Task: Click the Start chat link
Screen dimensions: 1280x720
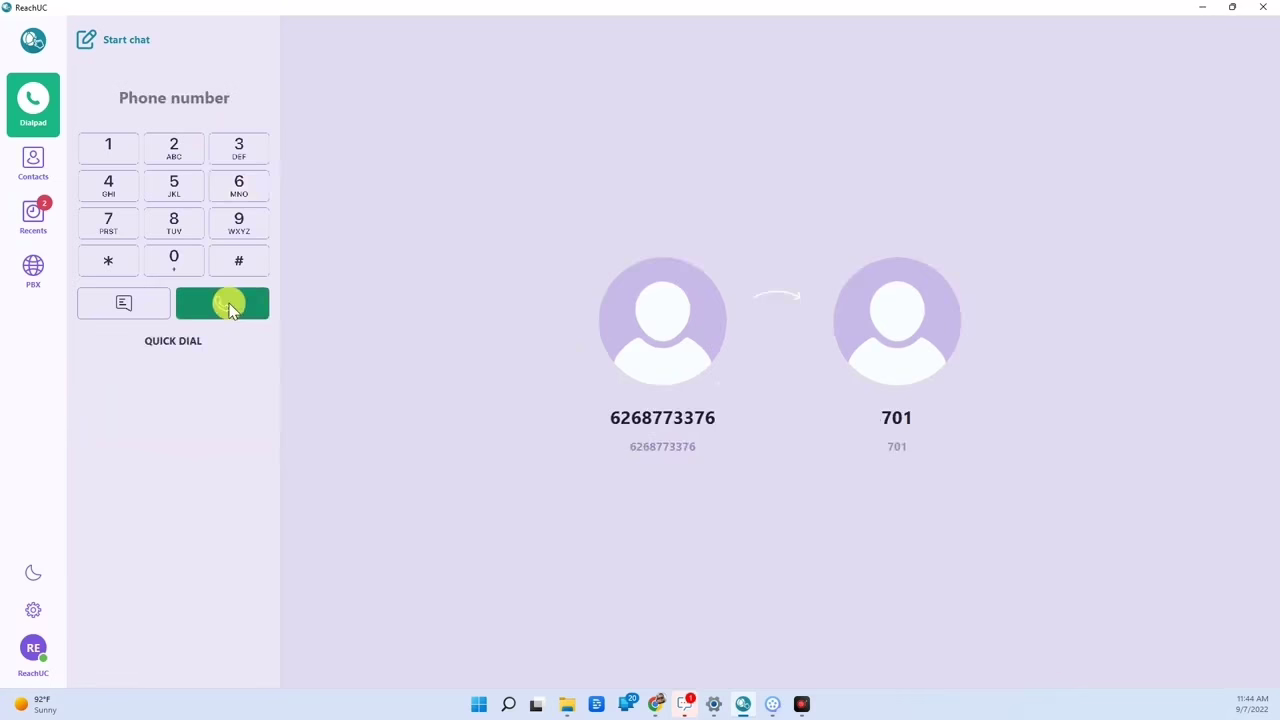Action: [126, 40]
